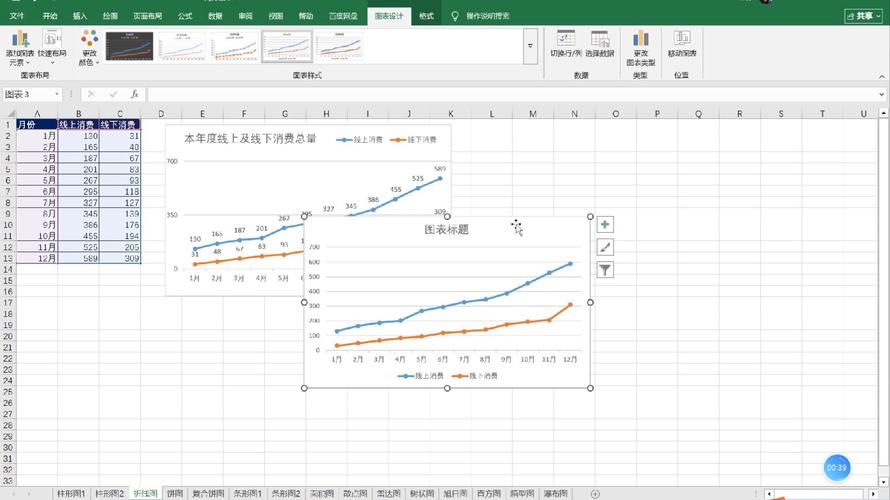Switch to the 格式 (Format) tab
Viewport: 890px width, 500px height.
click(426, 16)
